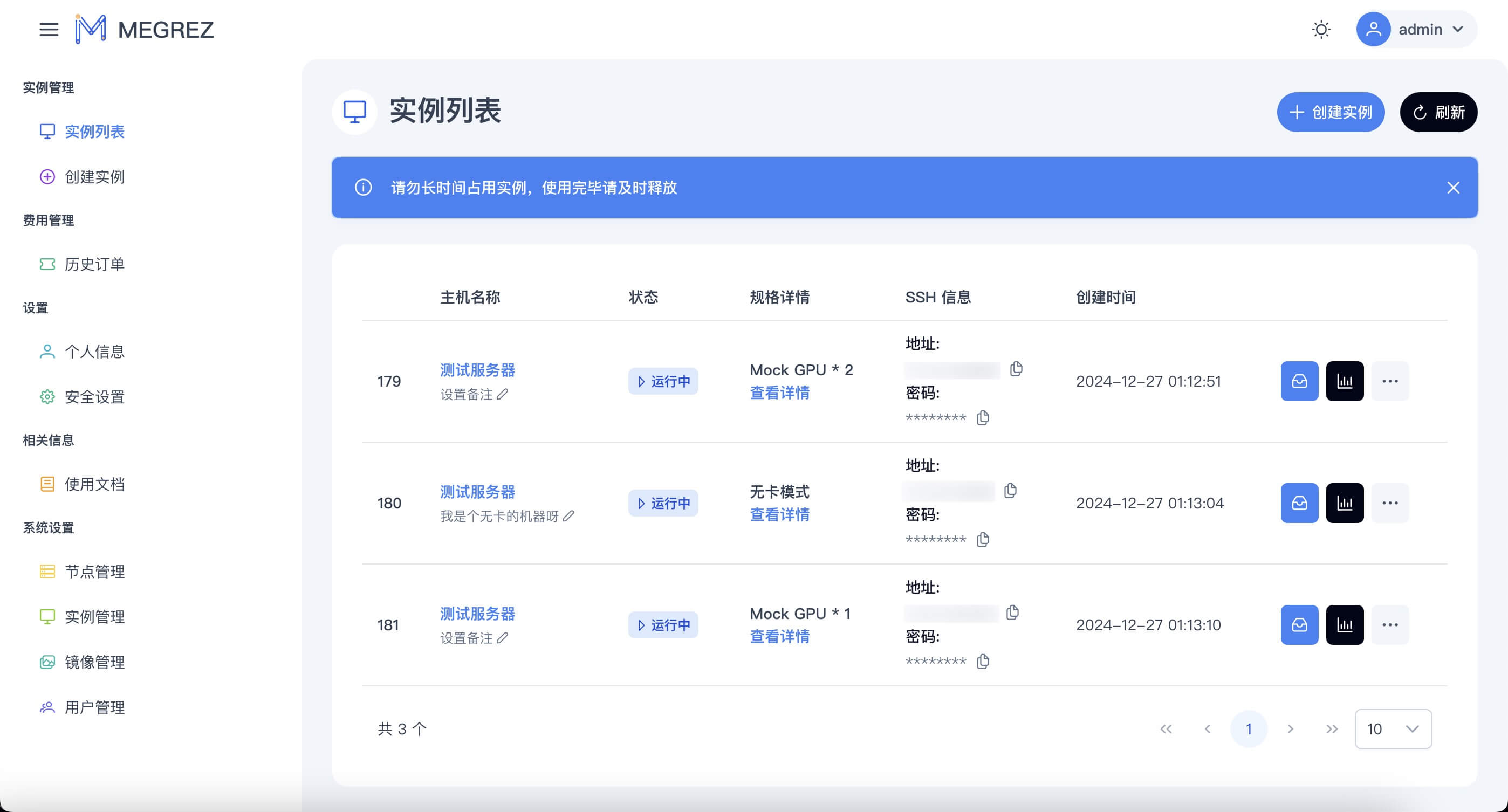Go to next page arrow in pagination
1508x812 pixels.
coord(1290,729)
